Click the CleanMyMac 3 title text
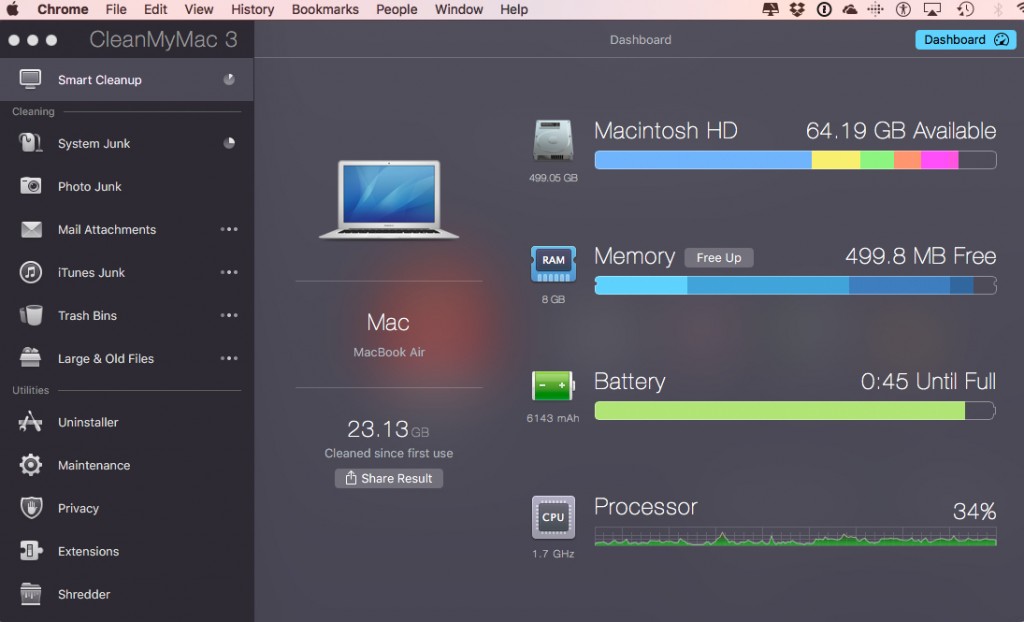The image size is (1024, 622). pos(163,40)
